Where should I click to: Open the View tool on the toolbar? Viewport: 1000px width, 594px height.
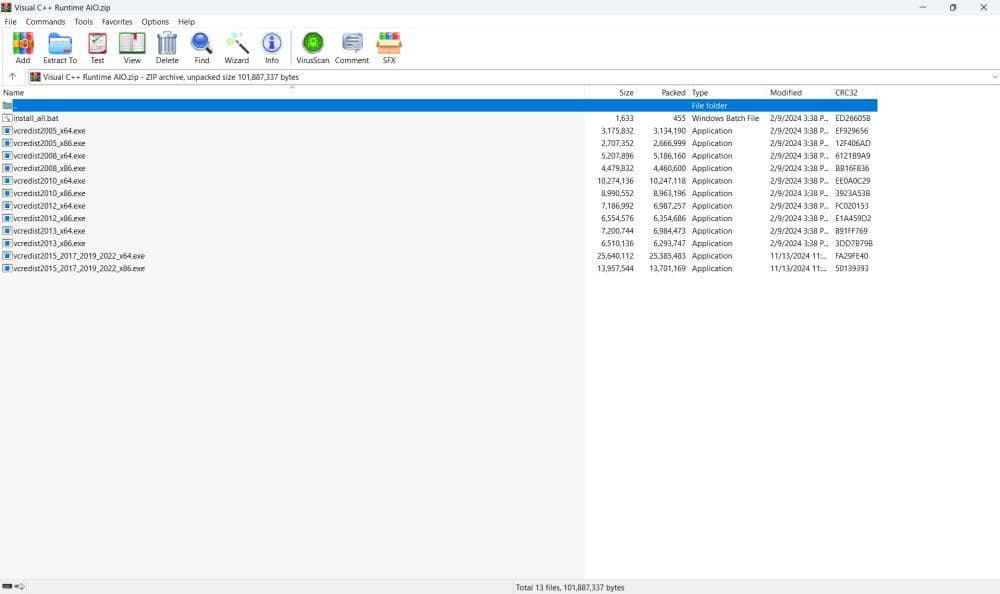(x=131, y=45)
